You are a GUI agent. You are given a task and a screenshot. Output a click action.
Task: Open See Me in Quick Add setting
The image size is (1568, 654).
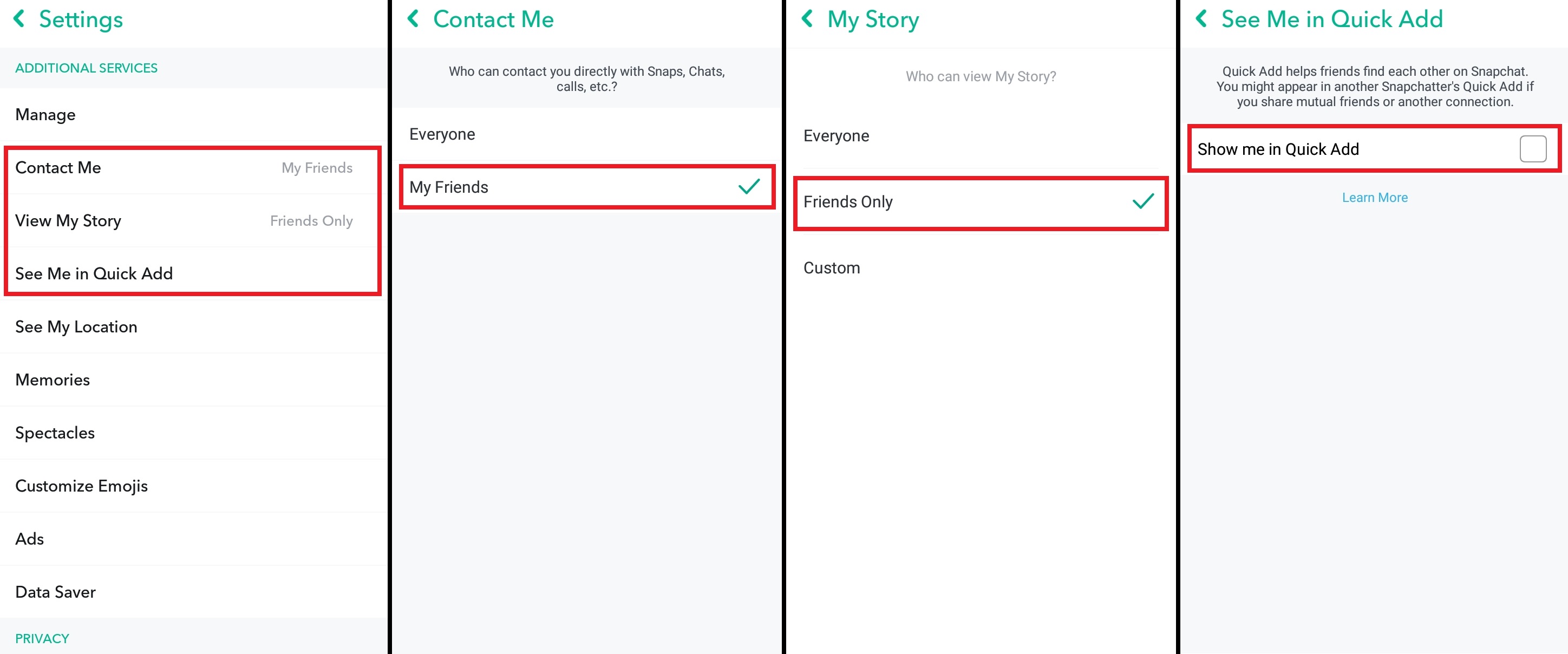pyautogui.click(x=192, y=274)
